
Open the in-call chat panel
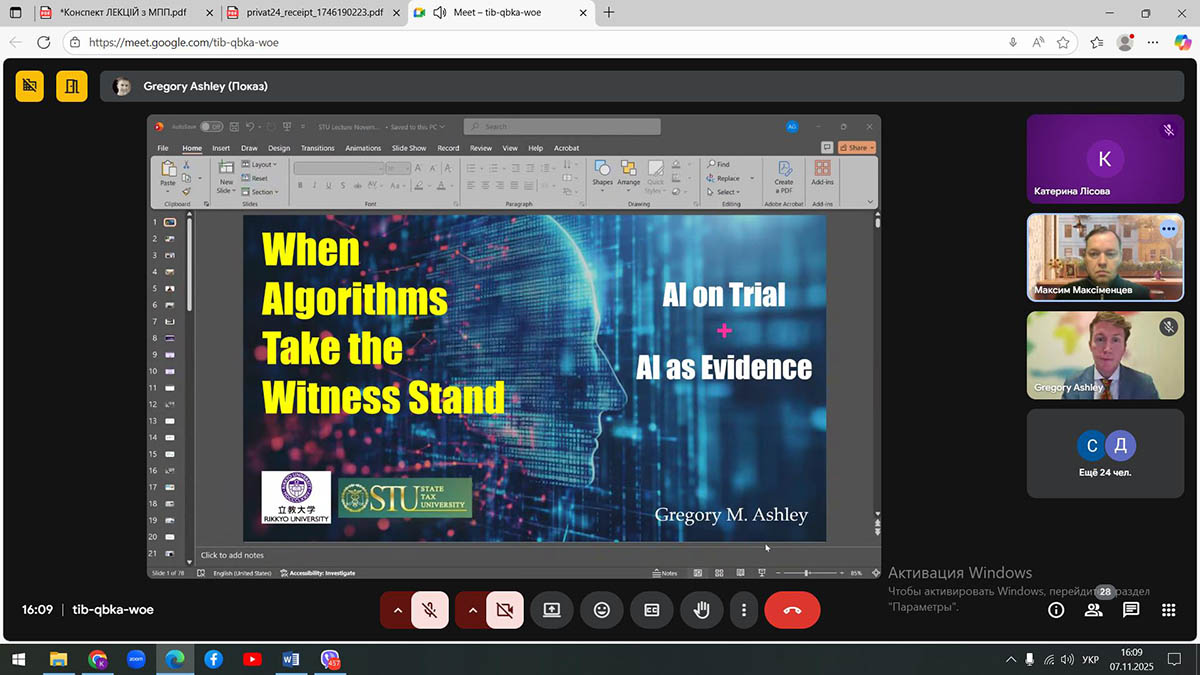tap(1131, 610)
